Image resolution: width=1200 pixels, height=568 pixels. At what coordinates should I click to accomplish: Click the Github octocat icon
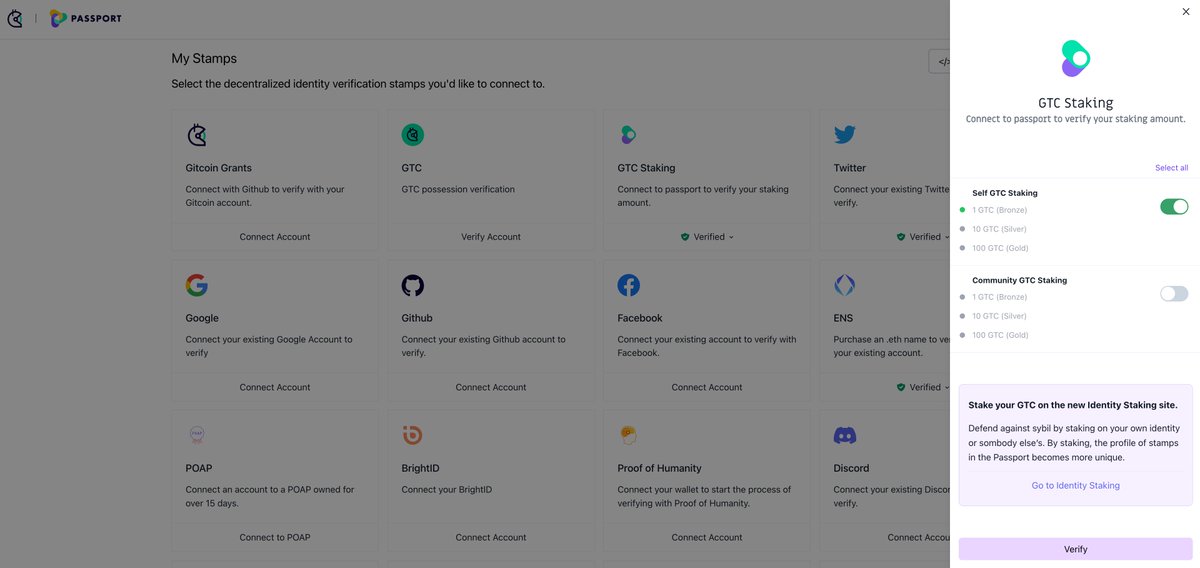(x=413, y=285)
